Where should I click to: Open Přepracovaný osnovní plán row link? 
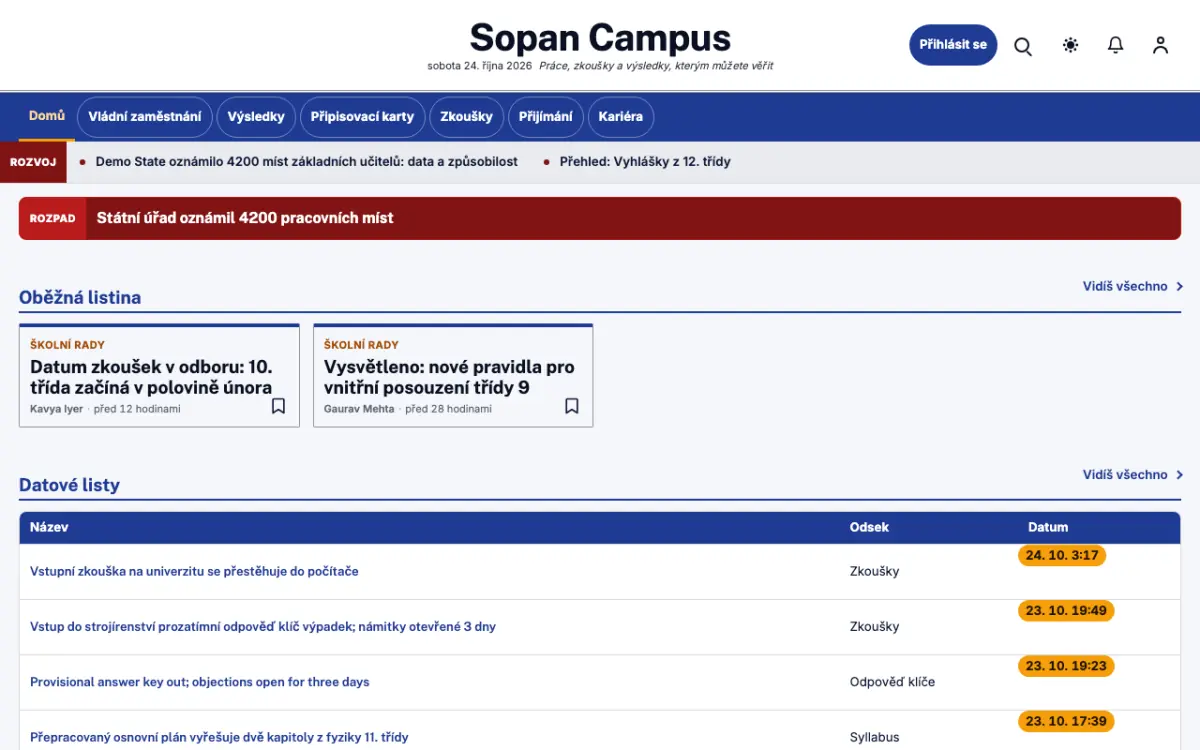coord(219,737)
